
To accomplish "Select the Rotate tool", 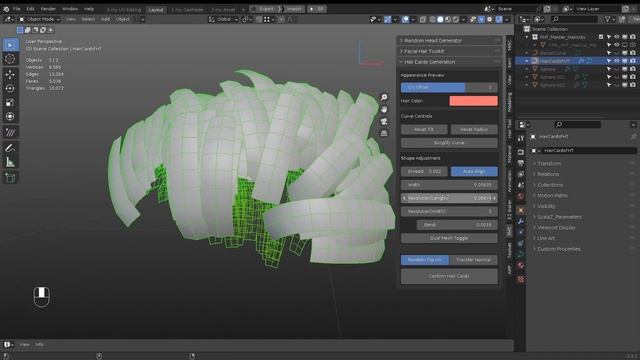I will click(x=10, y=88).
